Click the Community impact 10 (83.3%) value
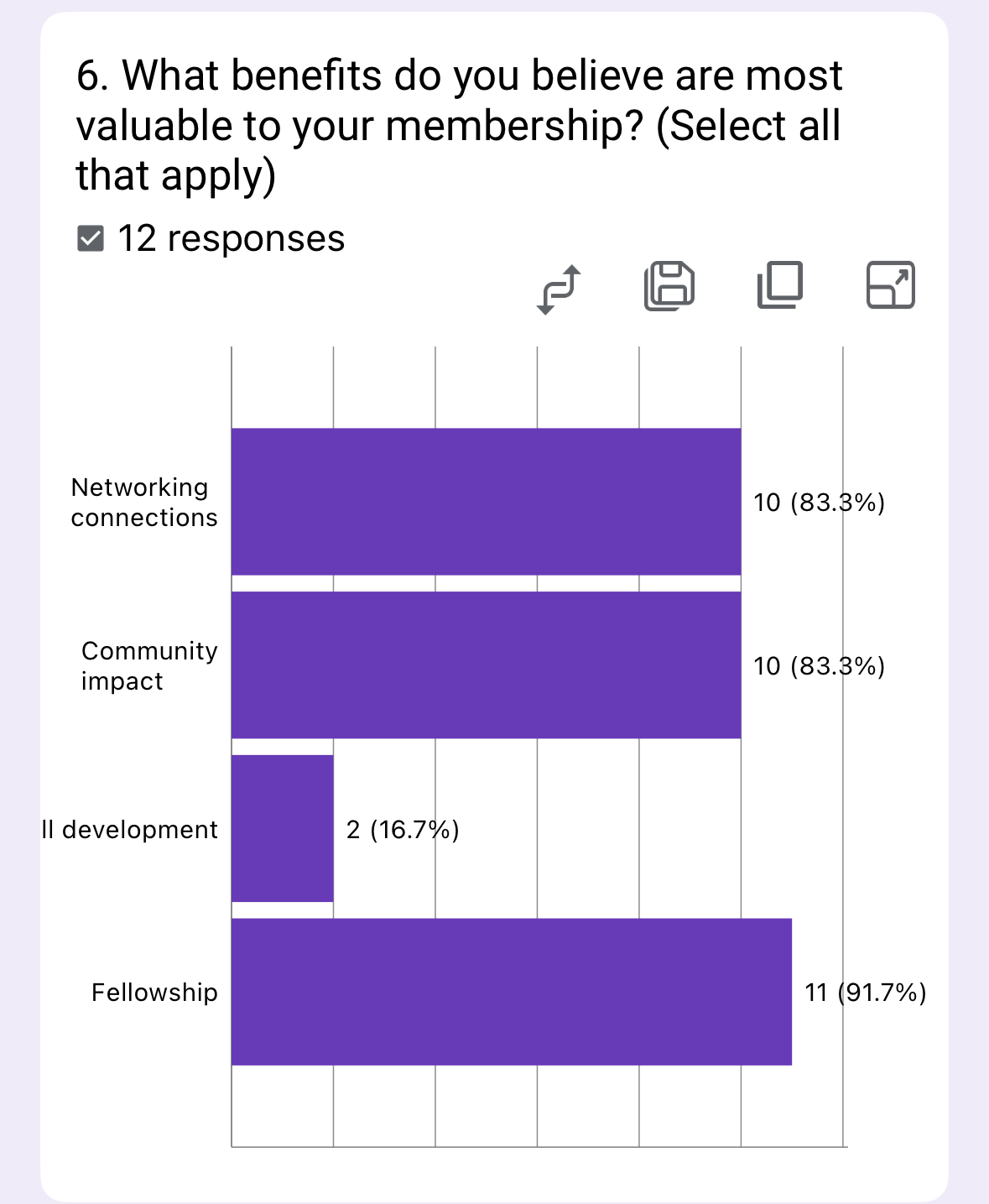Image resolution: width=989 pixels, height=1204 pixels. (x=819, y=666)
